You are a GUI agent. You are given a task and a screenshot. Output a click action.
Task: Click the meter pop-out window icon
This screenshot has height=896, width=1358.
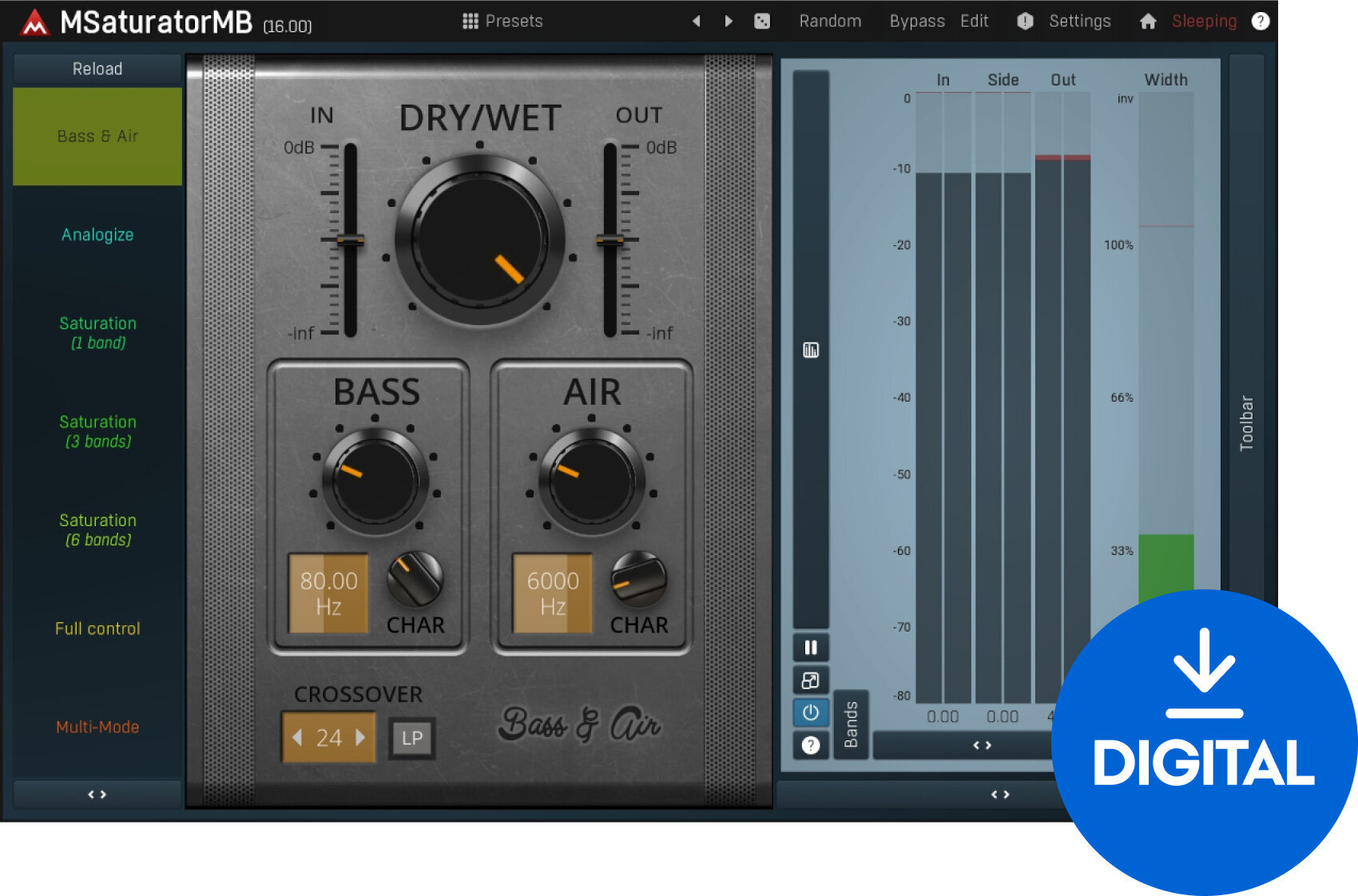coord(810,680)
